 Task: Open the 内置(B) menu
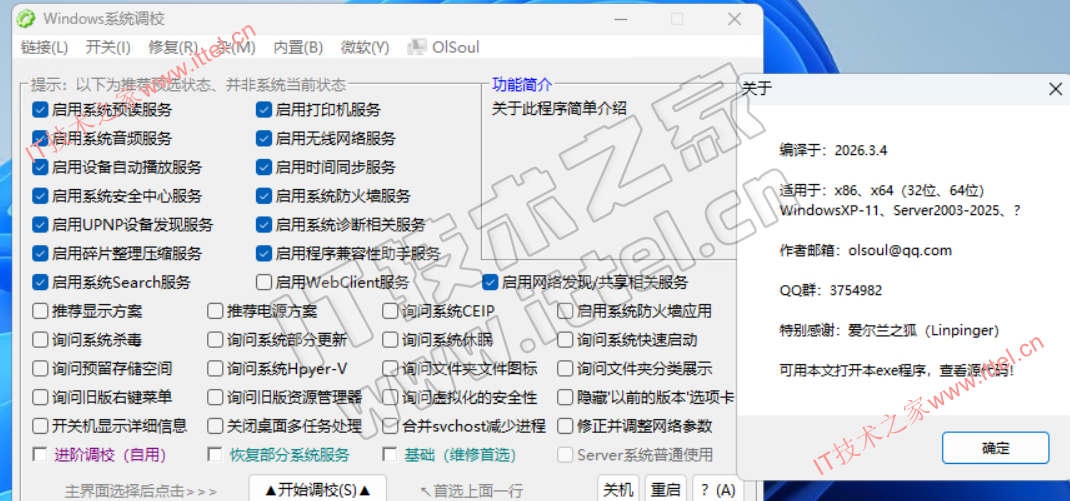tap(298, 47)
